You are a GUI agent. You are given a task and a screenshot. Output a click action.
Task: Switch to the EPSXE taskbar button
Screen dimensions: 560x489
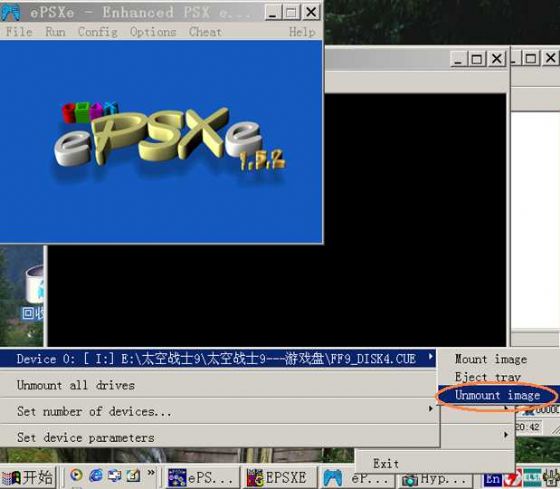tap(281, 478)
